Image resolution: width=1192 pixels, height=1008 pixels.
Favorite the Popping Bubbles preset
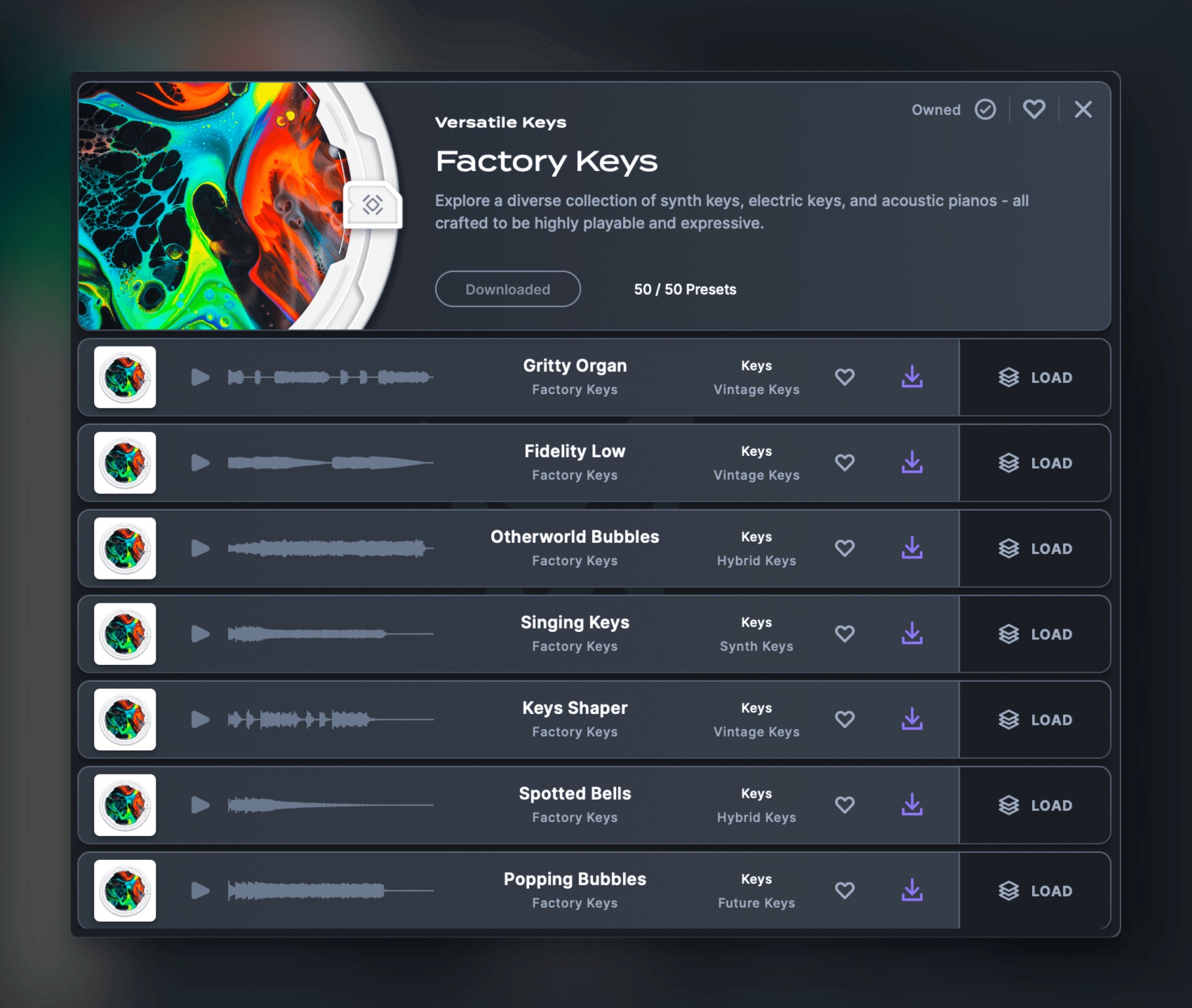(845, 891)
